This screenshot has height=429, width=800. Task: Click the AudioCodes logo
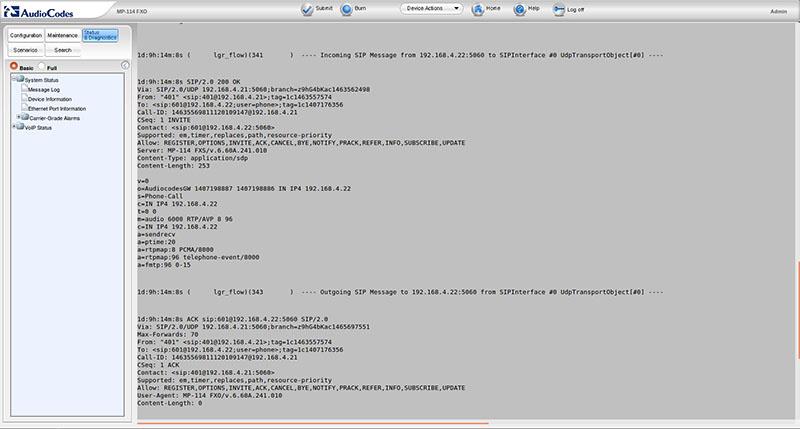tap(39, 11)
